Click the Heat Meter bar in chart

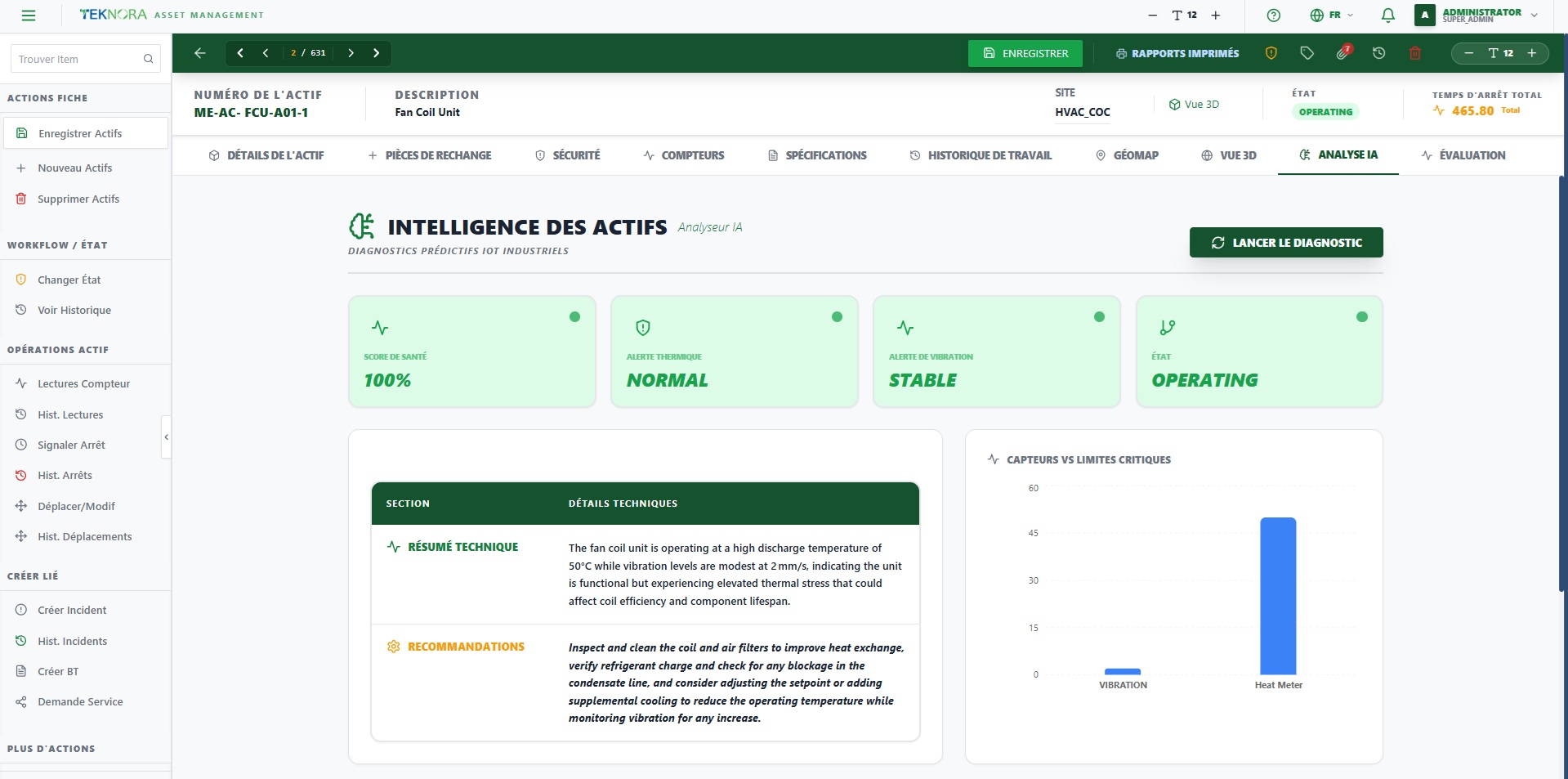tap(1278, 596)
